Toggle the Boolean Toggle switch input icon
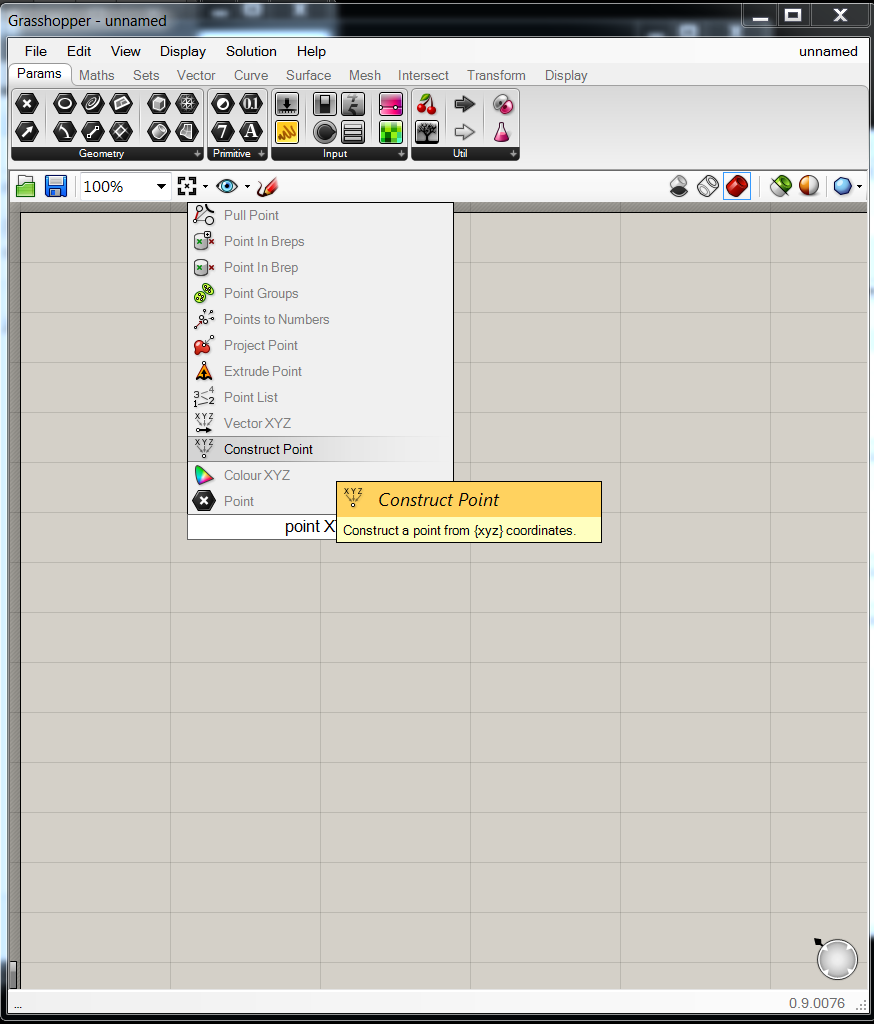Viewport: 874px width, 1024px height. (x=325, y=104)
